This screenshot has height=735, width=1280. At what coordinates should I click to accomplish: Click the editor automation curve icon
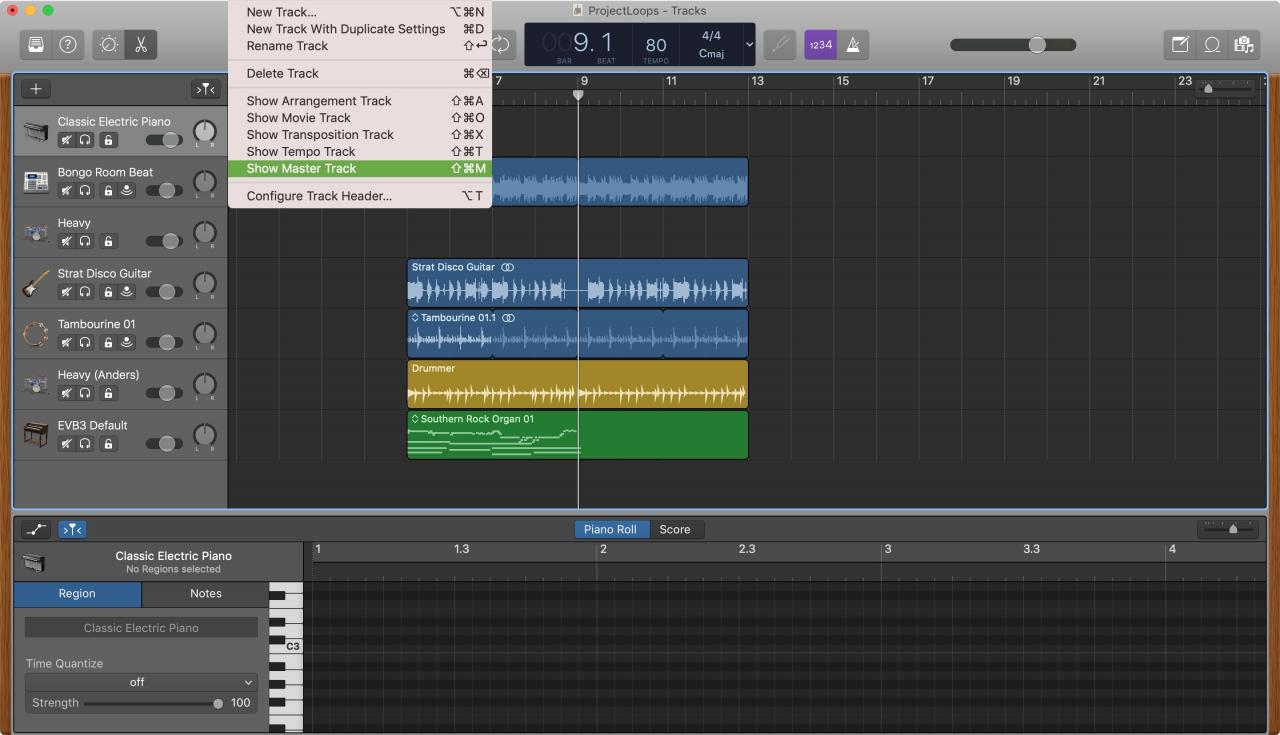(36, 529)
